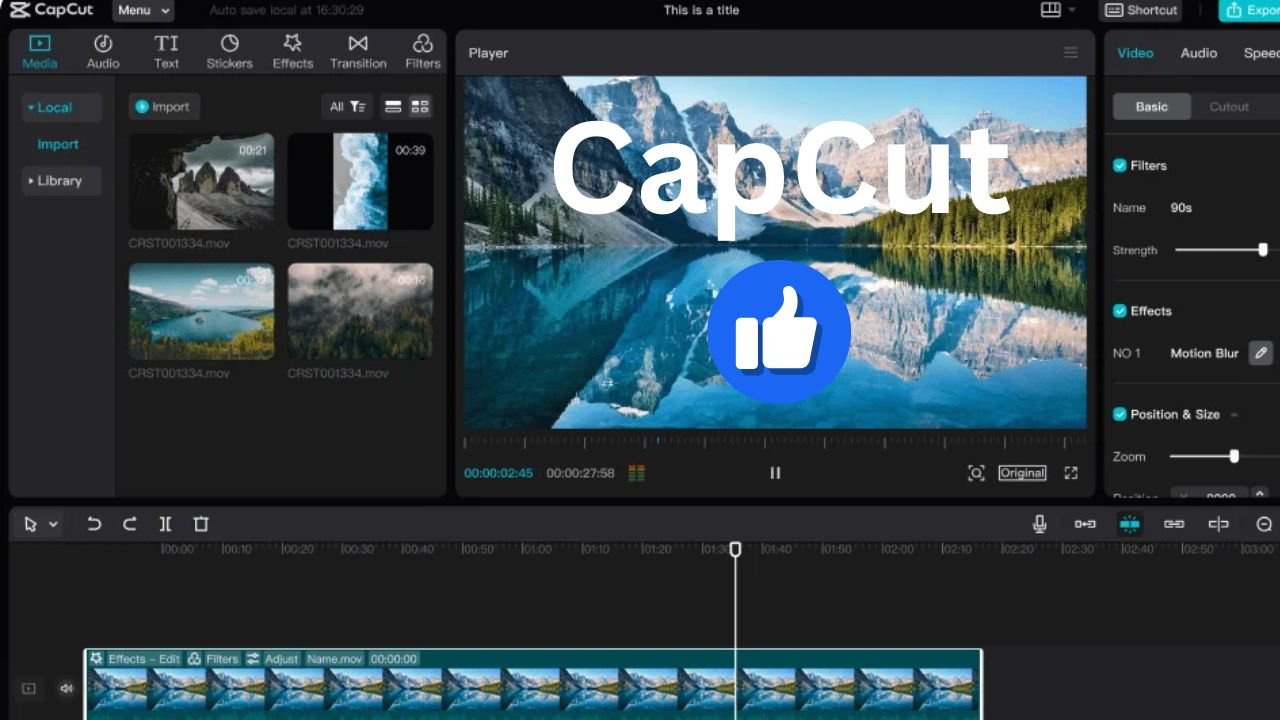Click the Import link under Local
This screenshot has height=720, width=1280.
click(x=58, y=144)
